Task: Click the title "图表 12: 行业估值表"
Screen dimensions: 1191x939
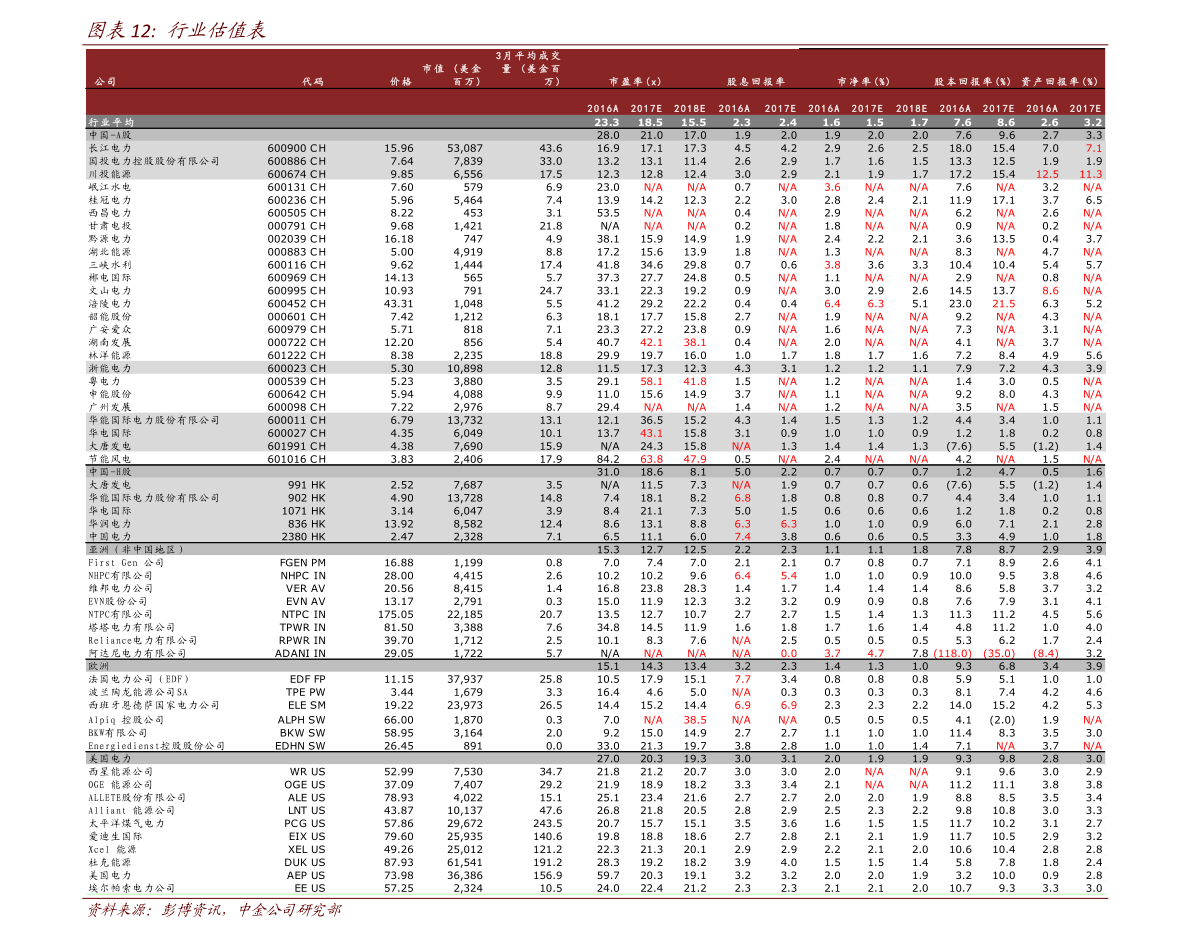Action: [x=176, y=30]
